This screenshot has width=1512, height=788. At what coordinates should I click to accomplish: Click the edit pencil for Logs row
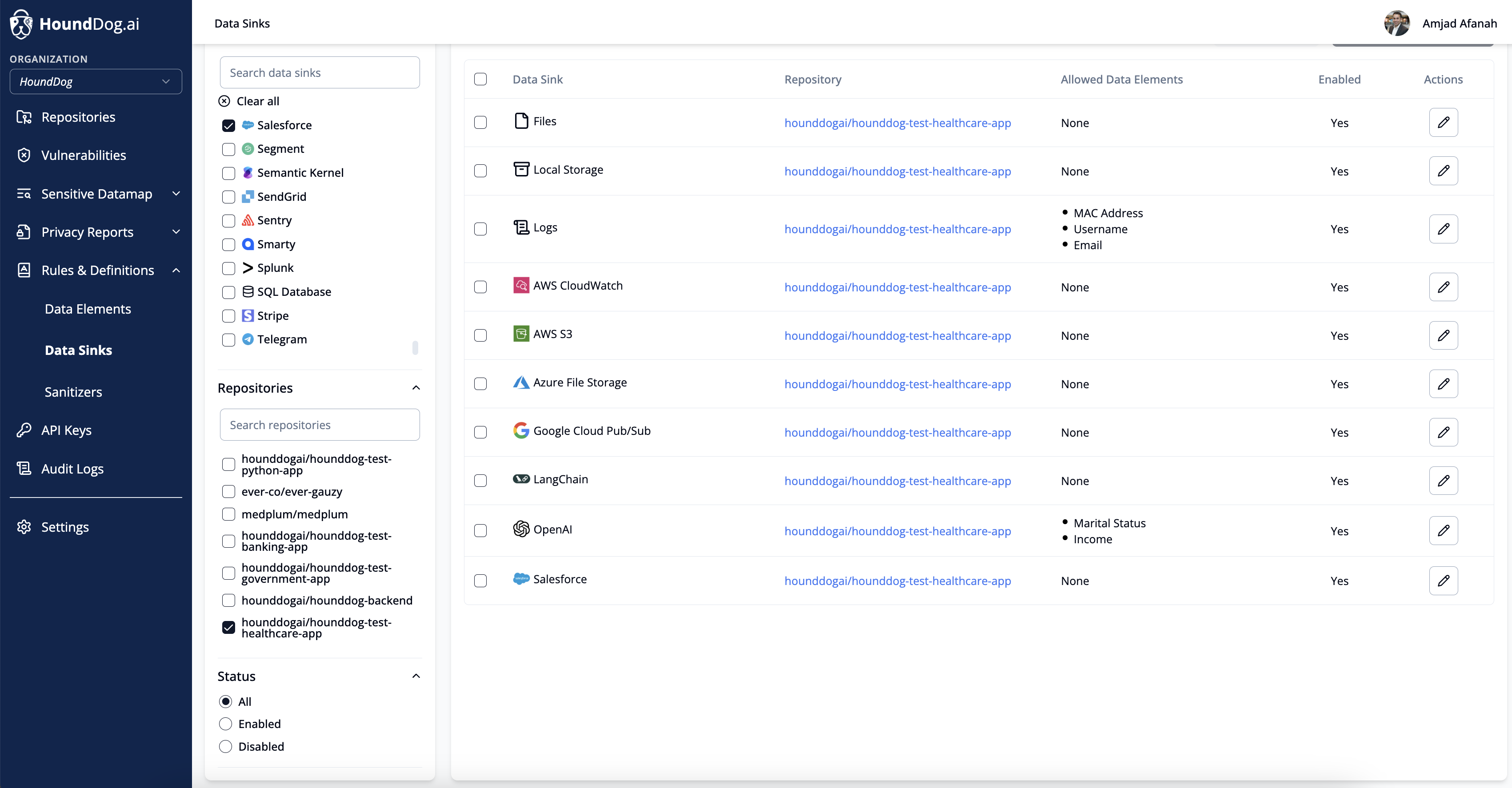[1443, 229]
